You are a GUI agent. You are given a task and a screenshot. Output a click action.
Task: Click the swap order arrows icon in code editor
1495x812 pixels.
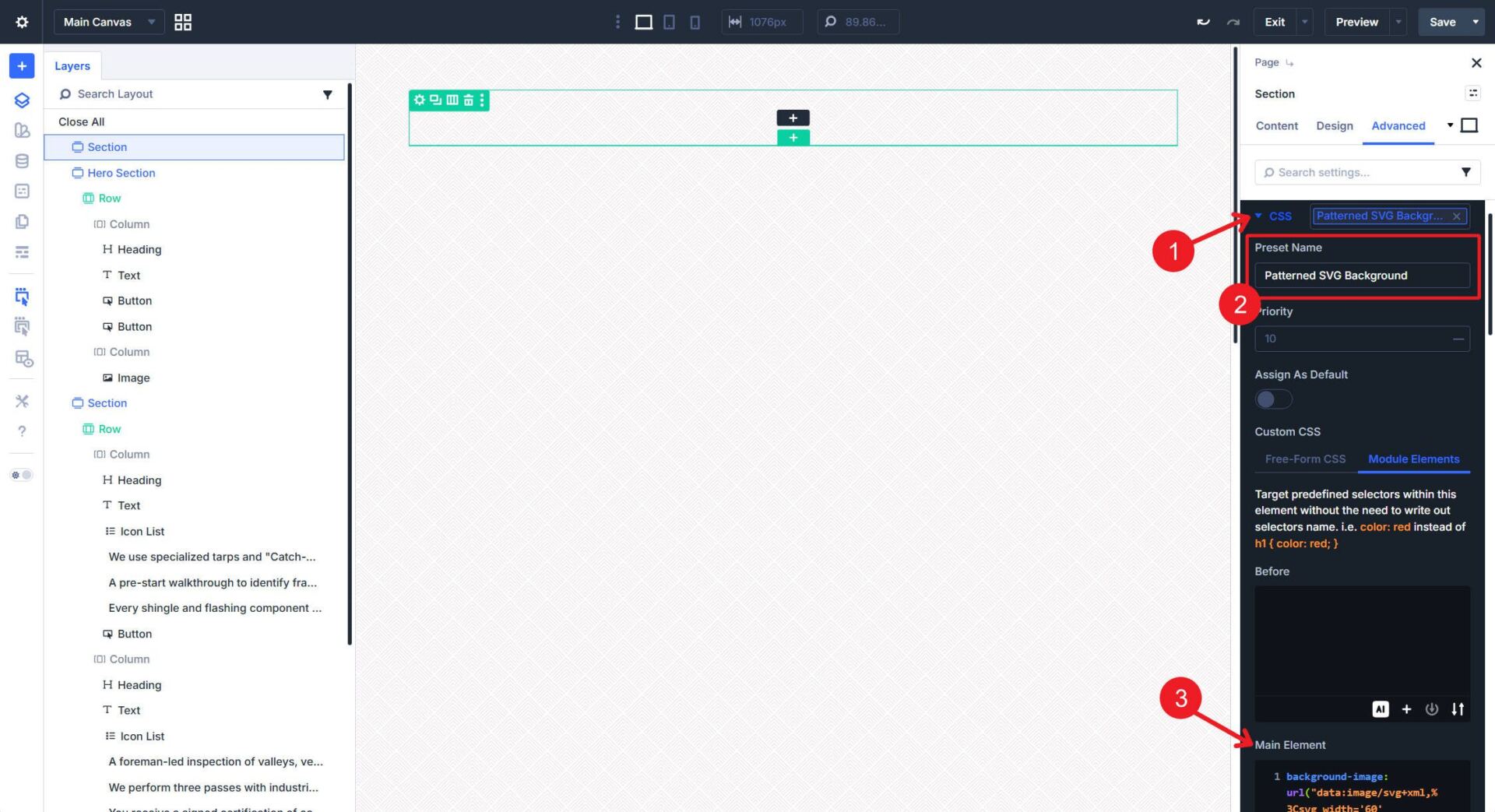click(x=1458, y=709)
